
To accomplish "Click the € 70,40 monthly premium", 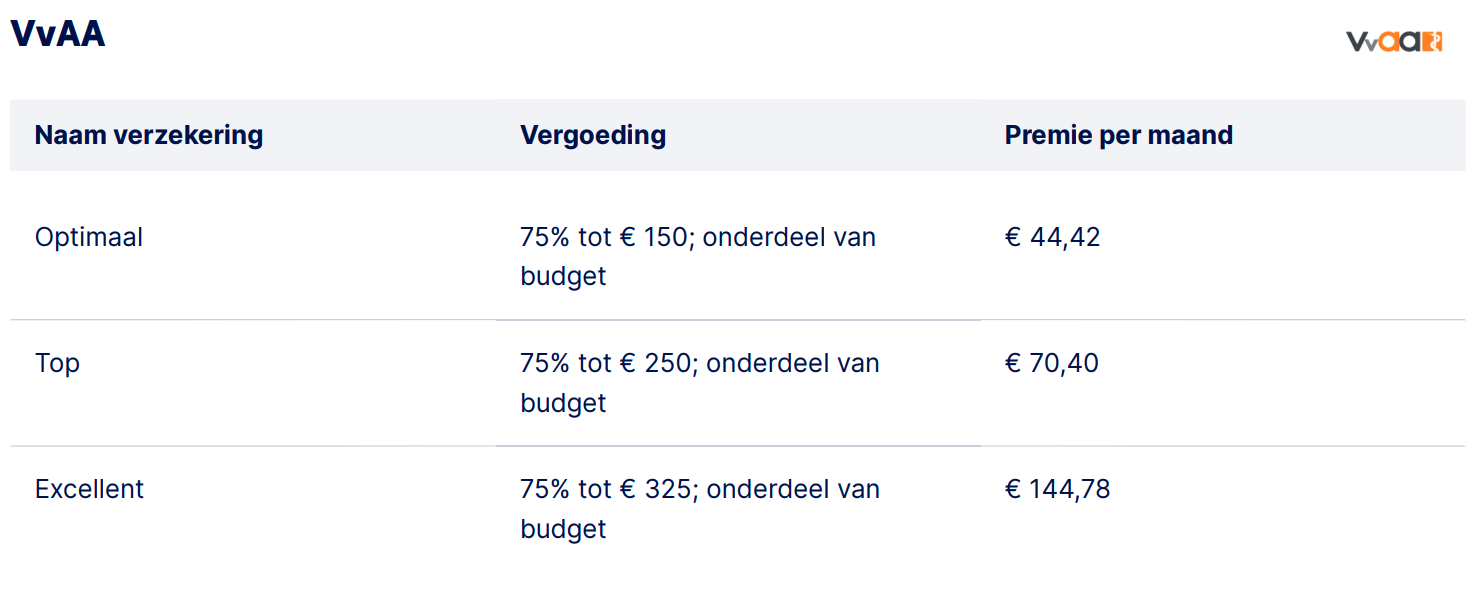I will 1051,363.
